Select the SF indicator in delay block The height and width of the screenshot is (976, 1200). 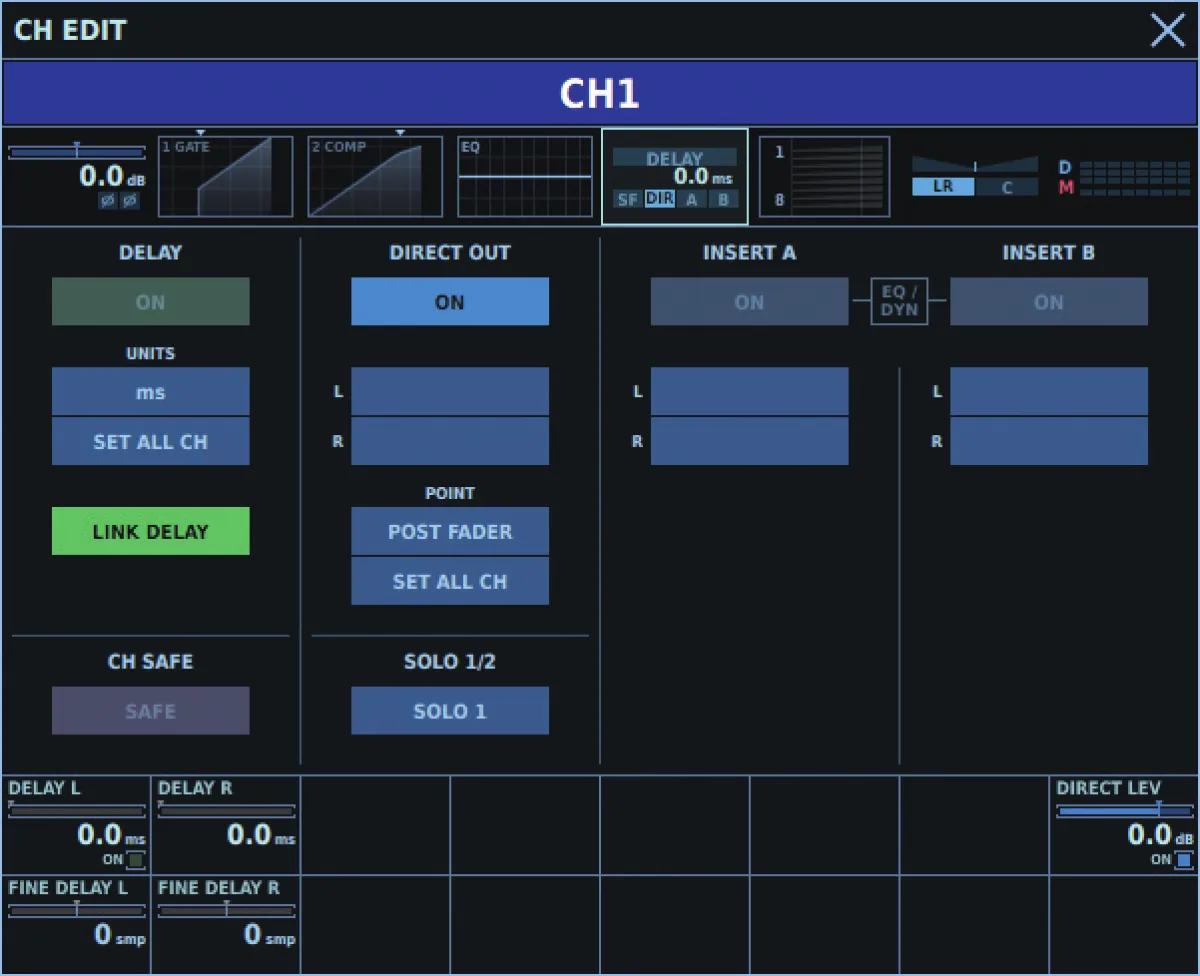(x=628, y=199)
